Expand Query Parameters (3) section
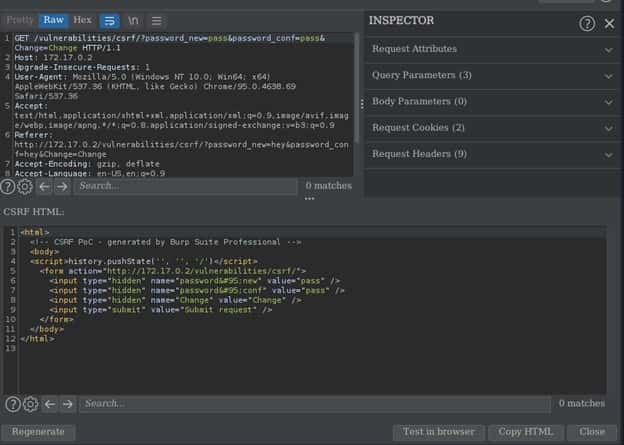 coord(493,75)
